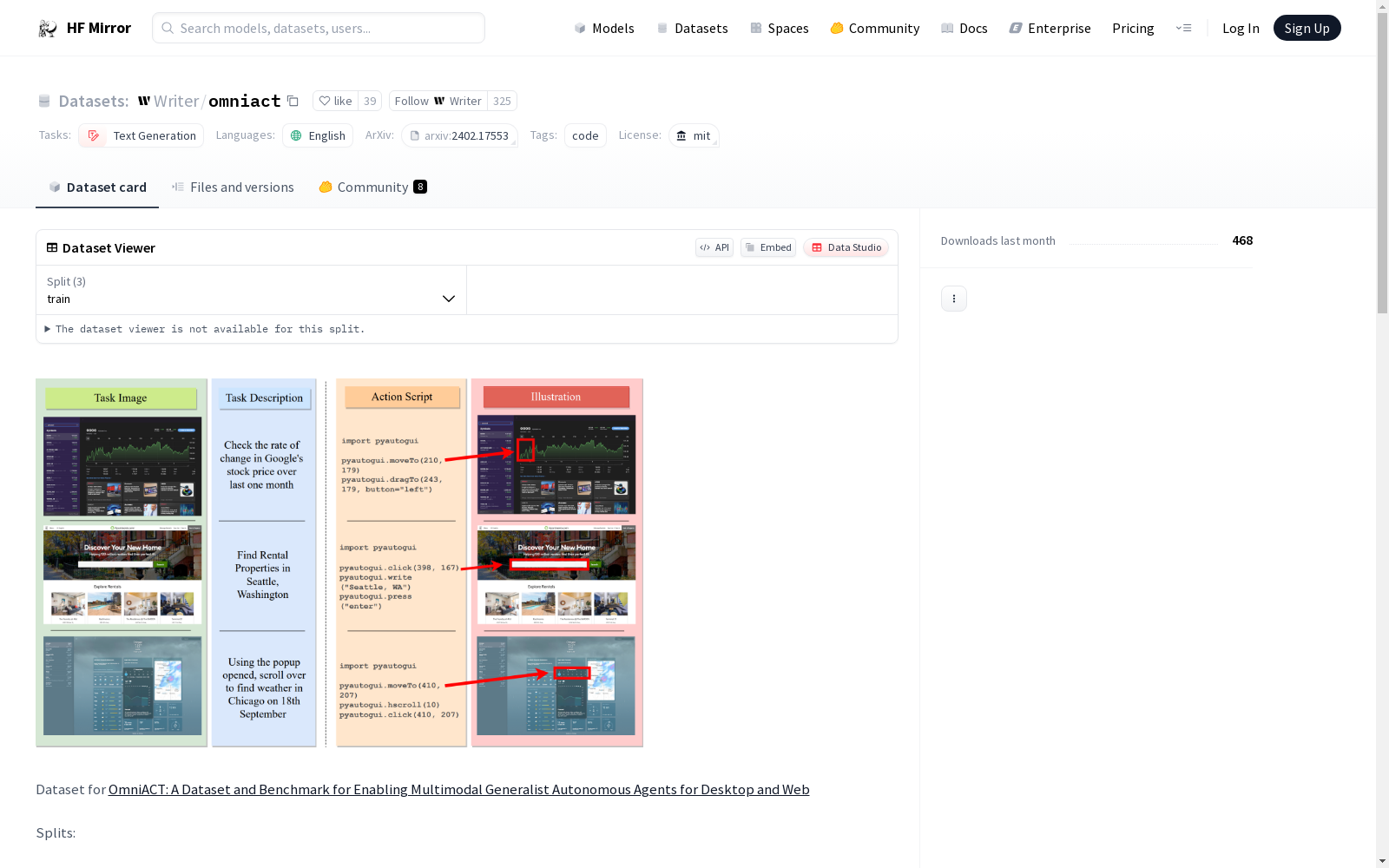This screenshot has width=1389, height=868.
Task: Click the Sign Up button
Action: (1307, 28)
